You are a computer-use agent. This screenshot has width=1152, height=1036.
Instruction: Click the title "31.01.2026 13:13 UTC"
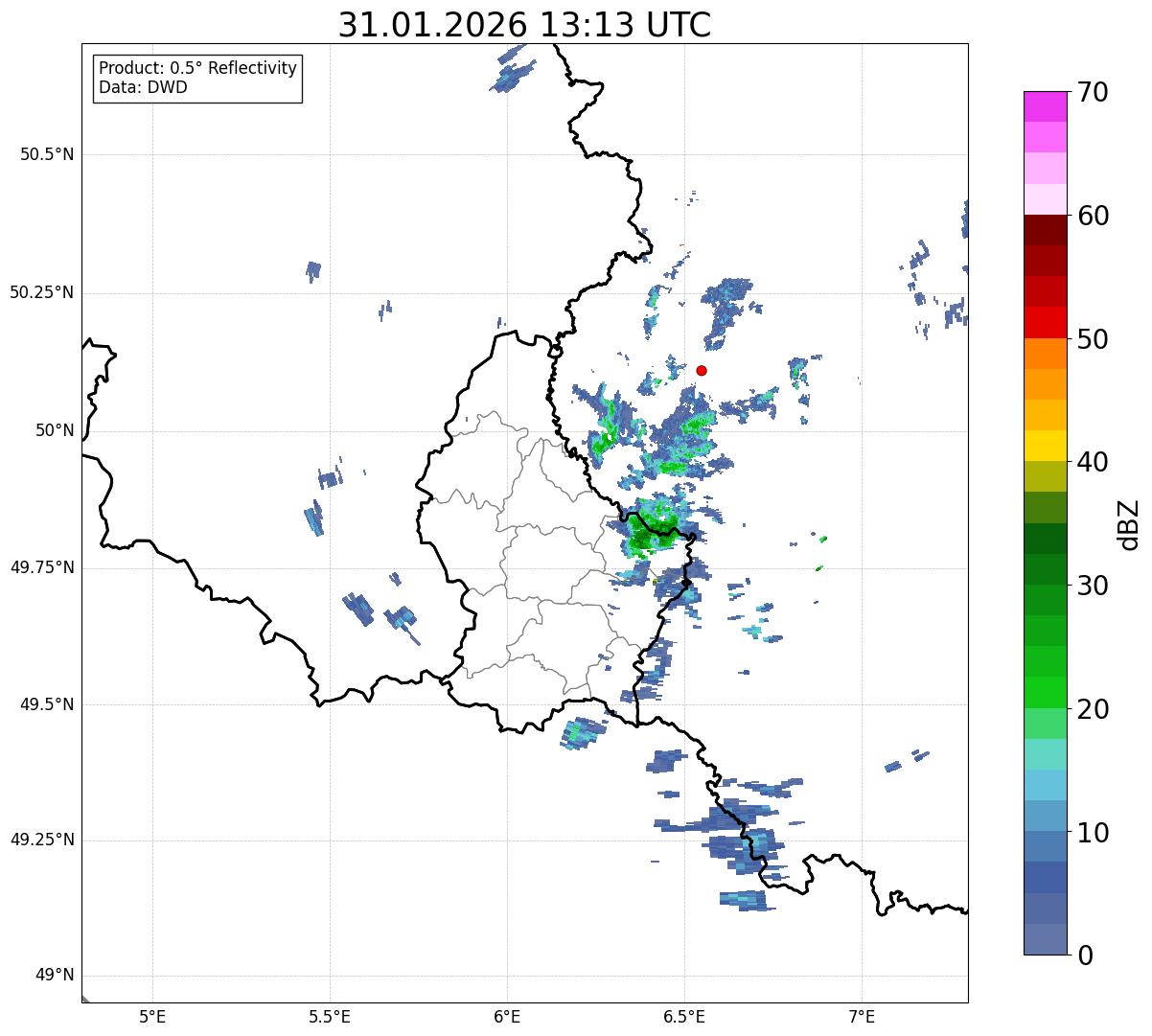(x=524, y=25)
